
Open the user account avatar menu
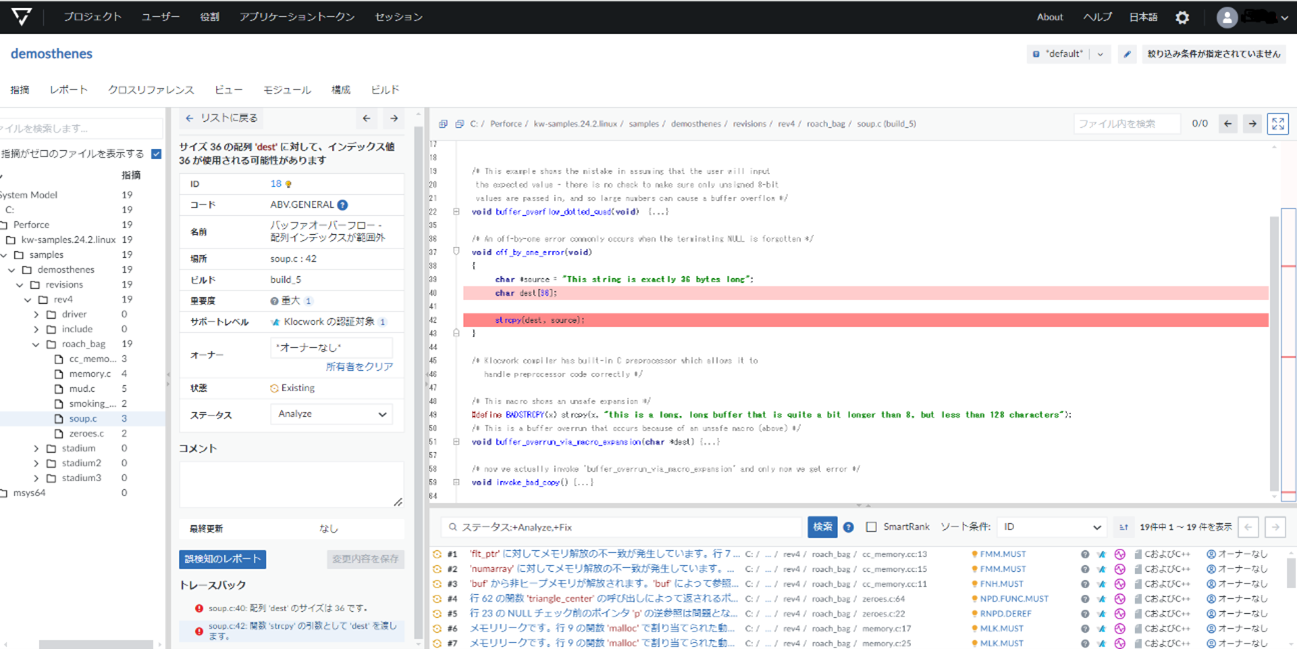[x=1227, y=17]
